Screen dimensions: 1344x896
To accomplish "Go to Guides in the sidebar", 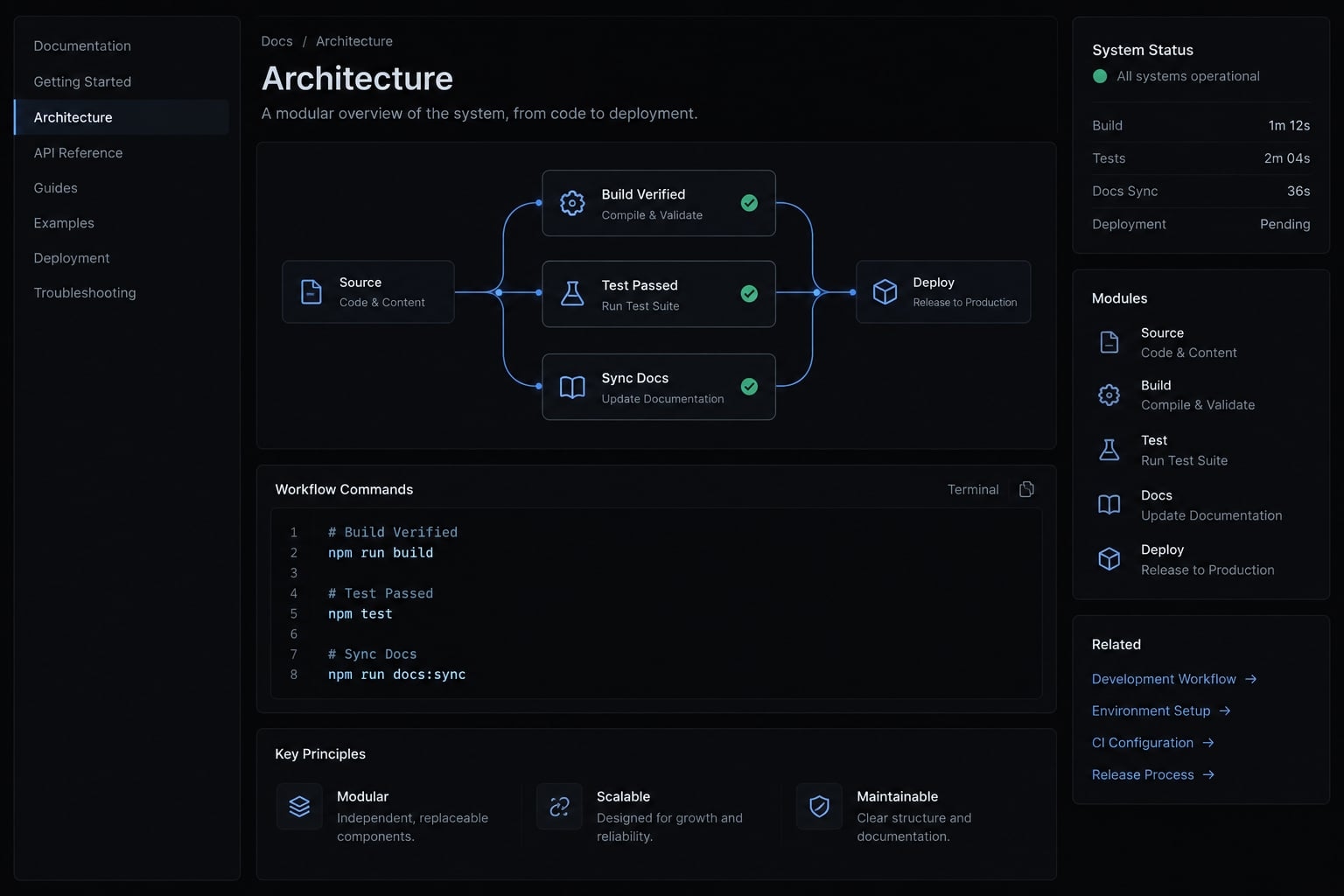I will [55, 188].
